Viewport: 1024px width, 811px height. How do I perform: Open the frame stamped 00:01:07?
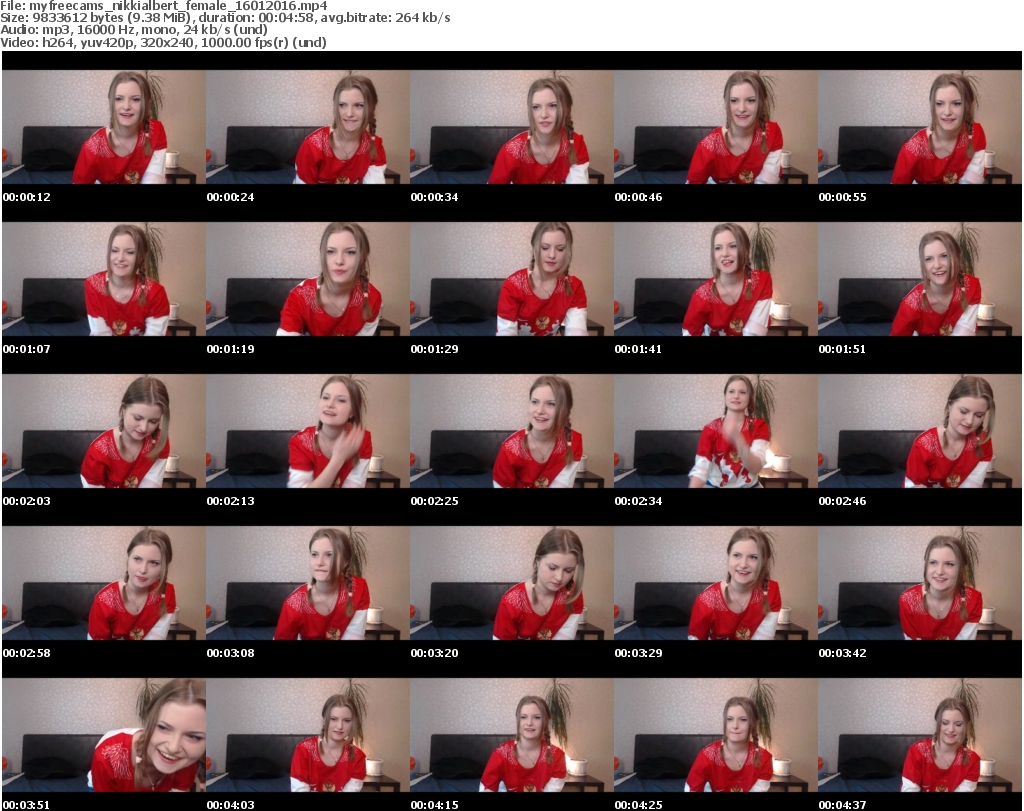tap(104, 279)
